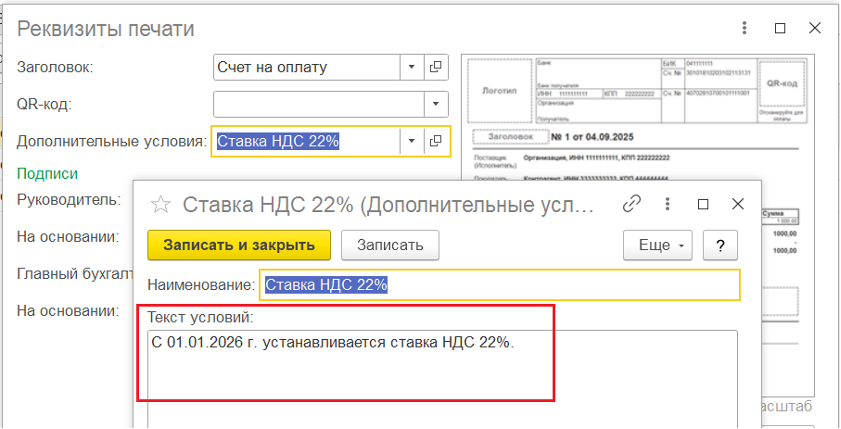
Task: Click the QR-код input field
Action: 318,104
